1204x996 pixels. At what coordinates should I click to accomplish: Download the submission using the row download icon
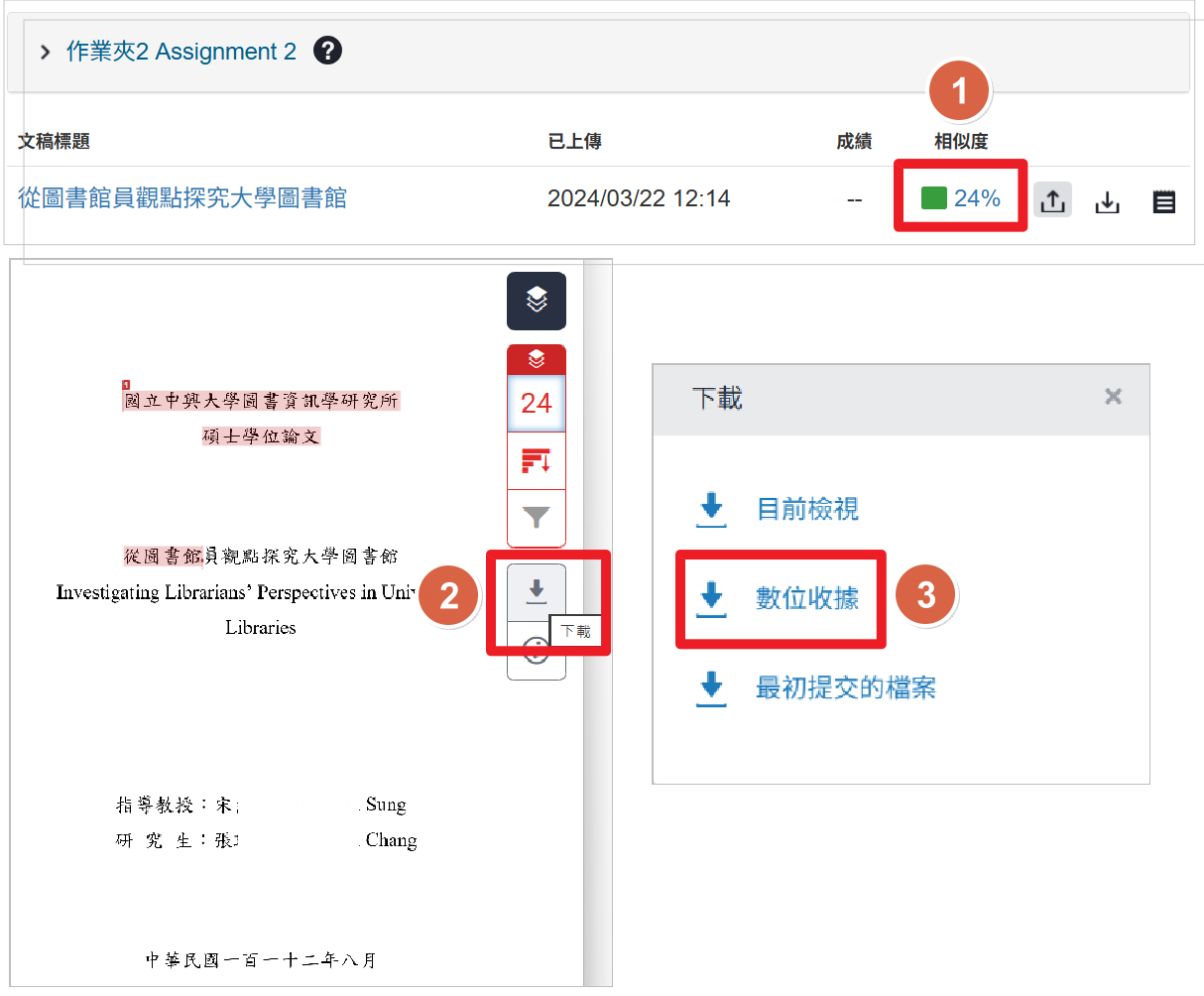tap(1107, 198)
